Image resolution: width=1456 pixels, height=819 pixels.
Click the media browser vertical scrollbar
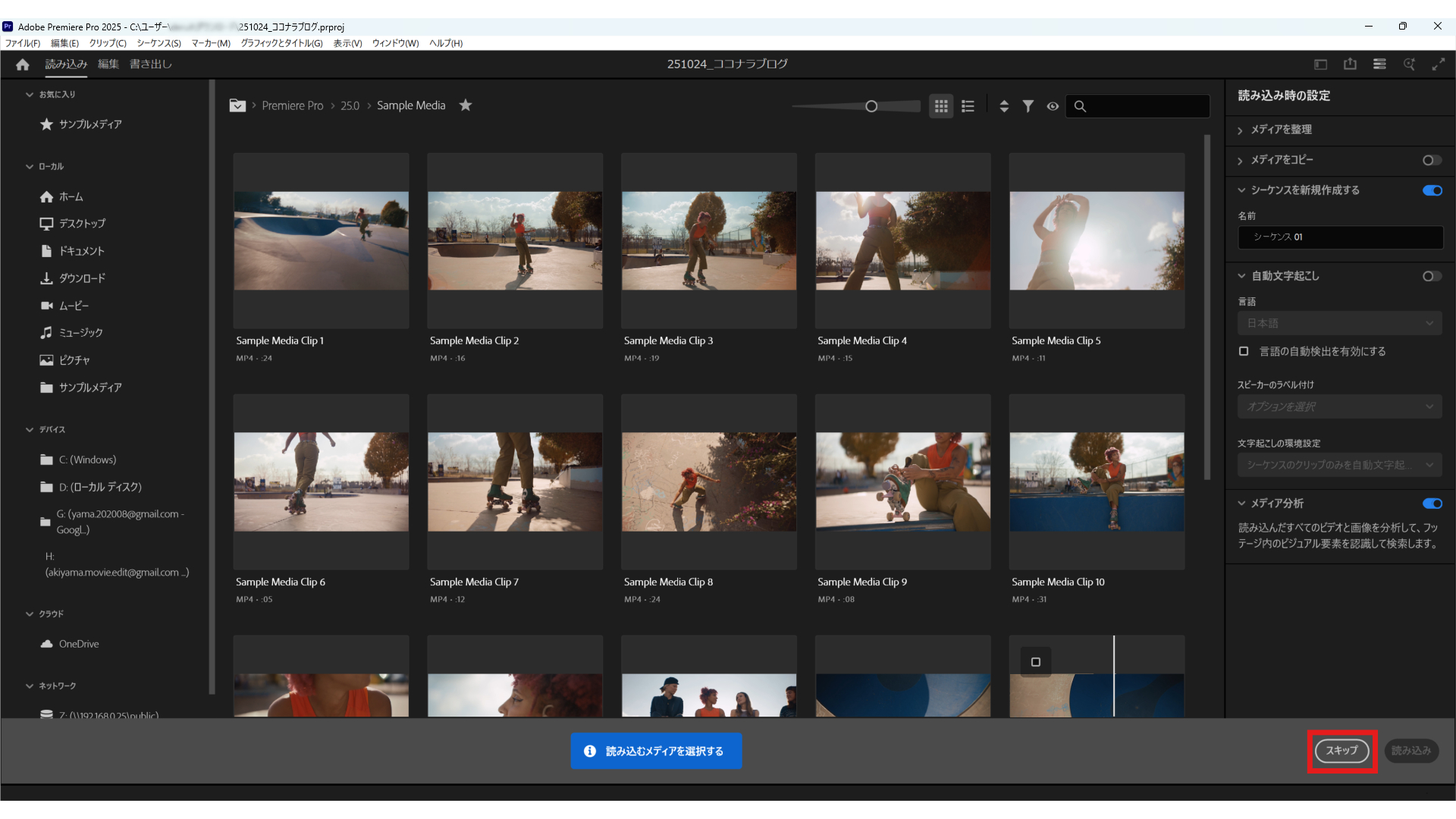pos(1207,307)
